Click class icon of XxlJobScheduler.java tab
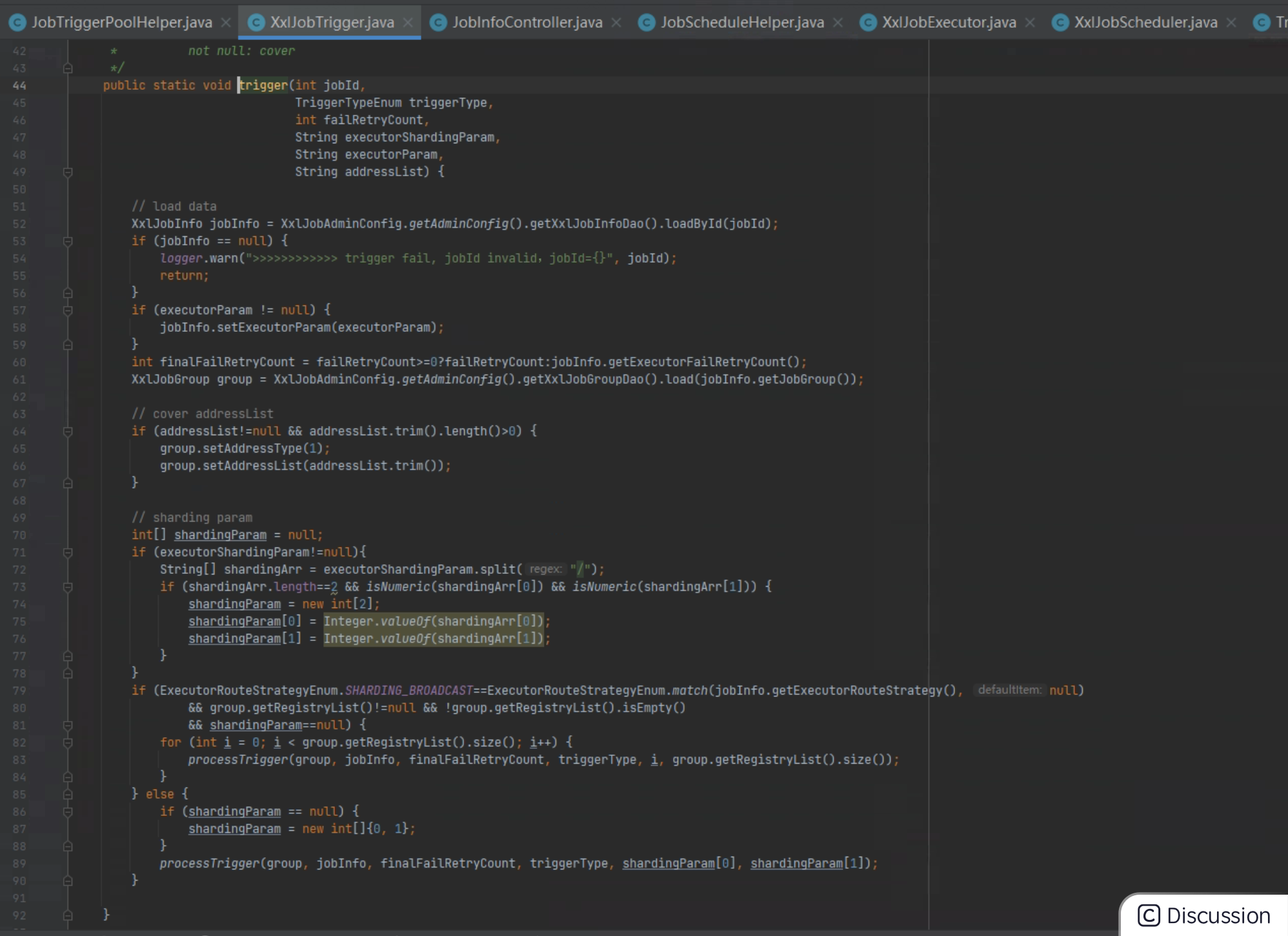The width and height of the screenshot is (1288, 936). tap(1060, 23)
